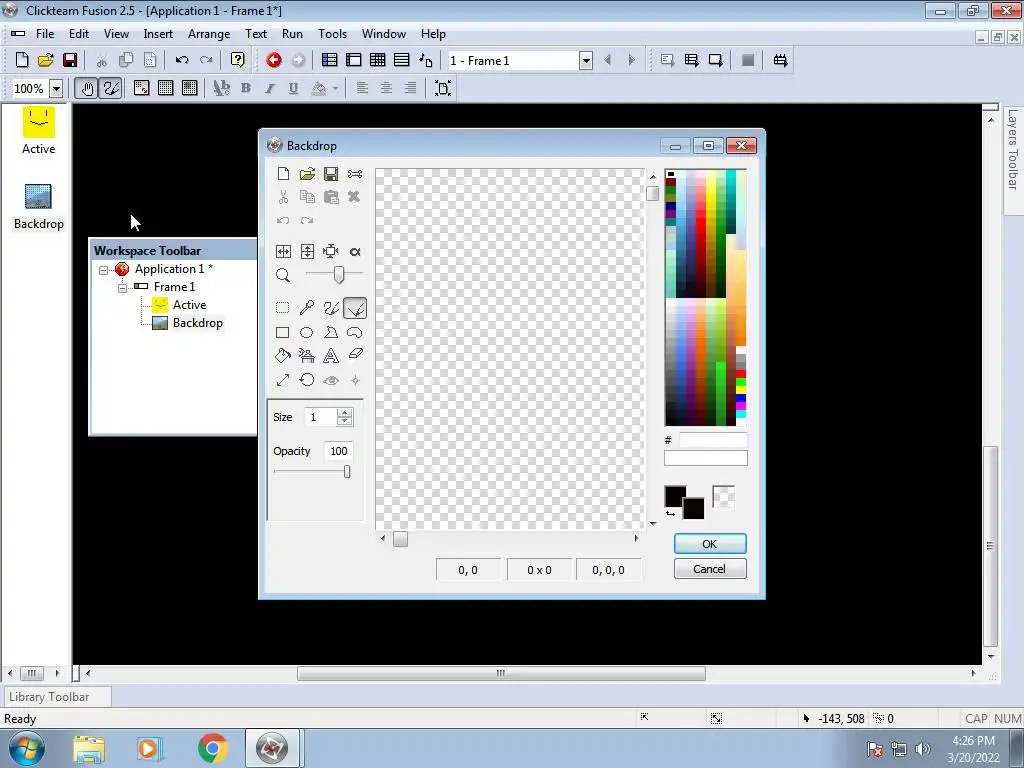This screenshot has width=1024, height=768.
Task: Open Windows Start menu
Action: (x=26, y=748)
